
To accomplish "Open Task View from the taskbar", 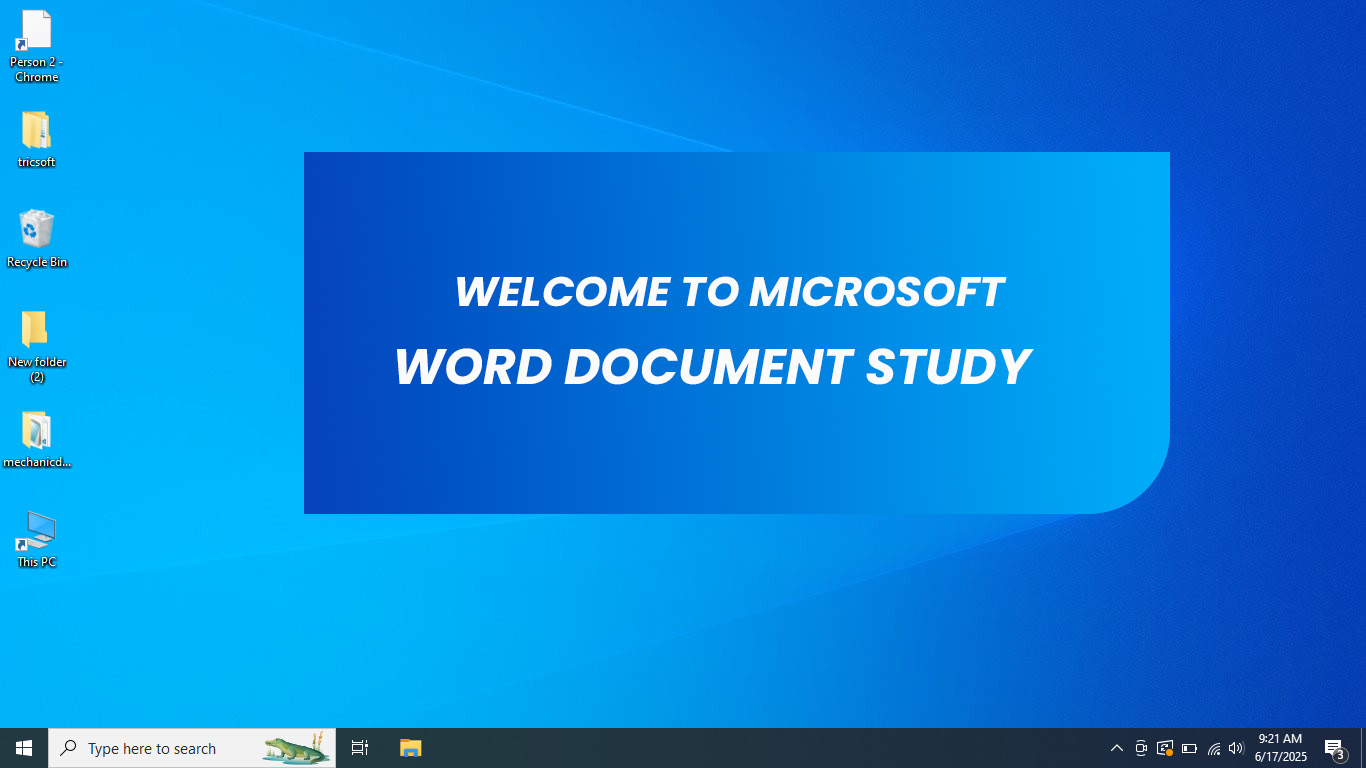I will click(x=359, y=748).
